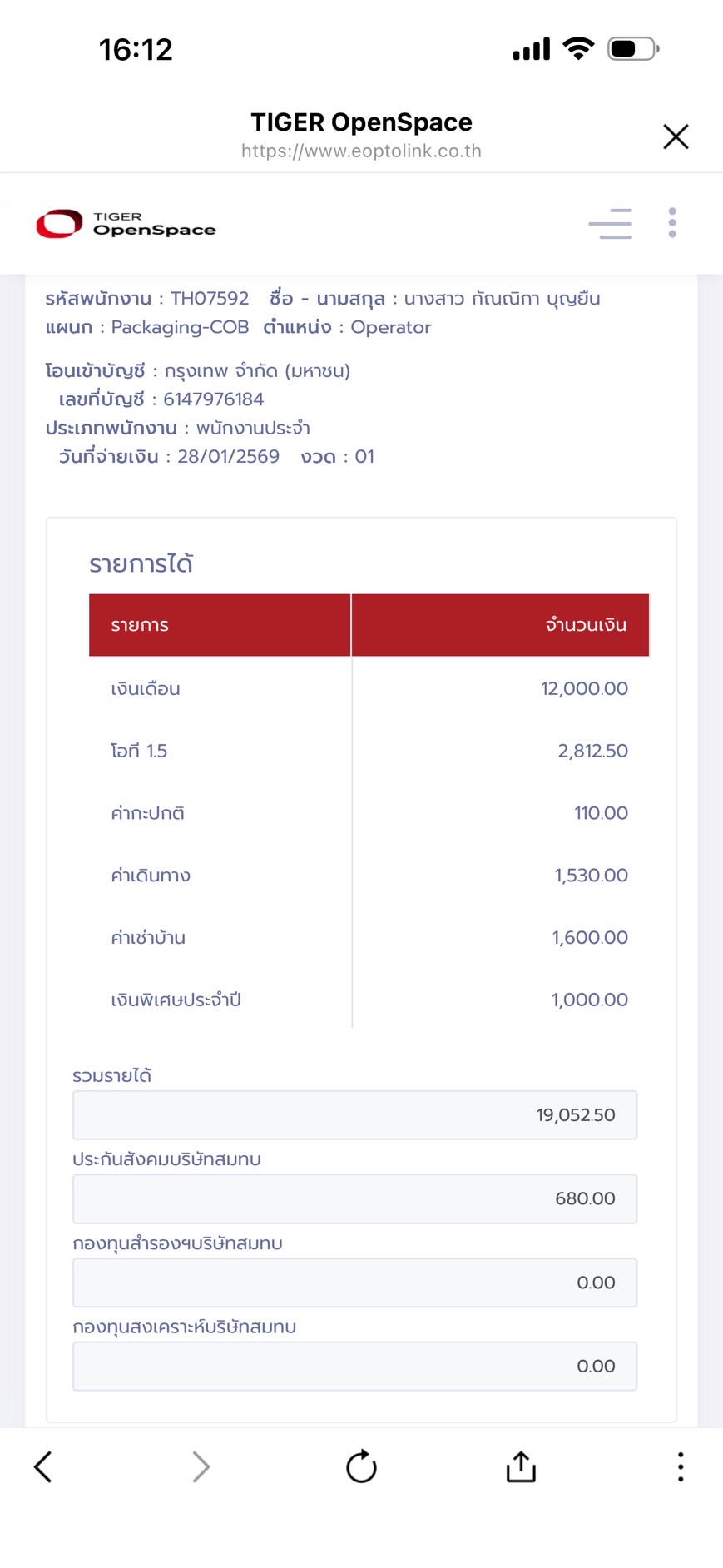
Task: Tap the share icon in bottom bar
Action: [521, 1466]
